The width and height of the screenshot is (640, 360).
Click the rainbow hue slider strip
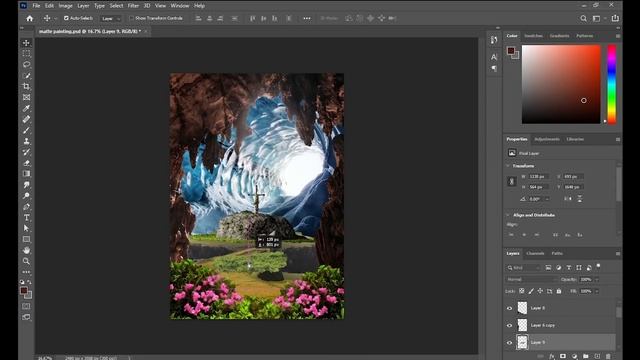[611, 84]
